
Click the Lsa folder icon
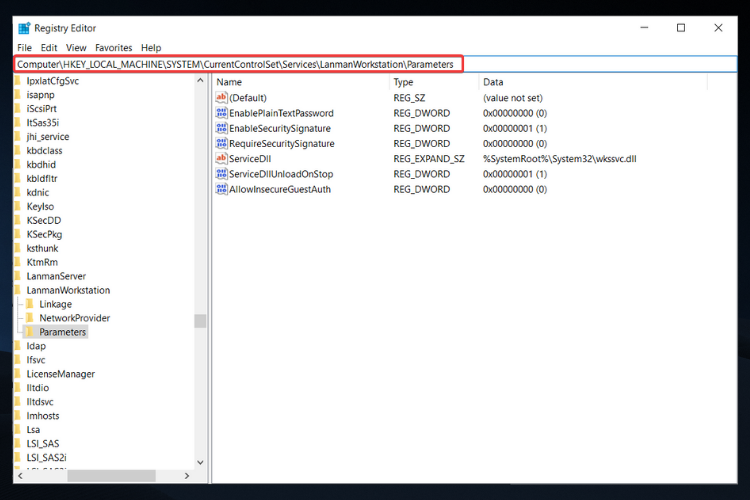click(x=18, y=430)
